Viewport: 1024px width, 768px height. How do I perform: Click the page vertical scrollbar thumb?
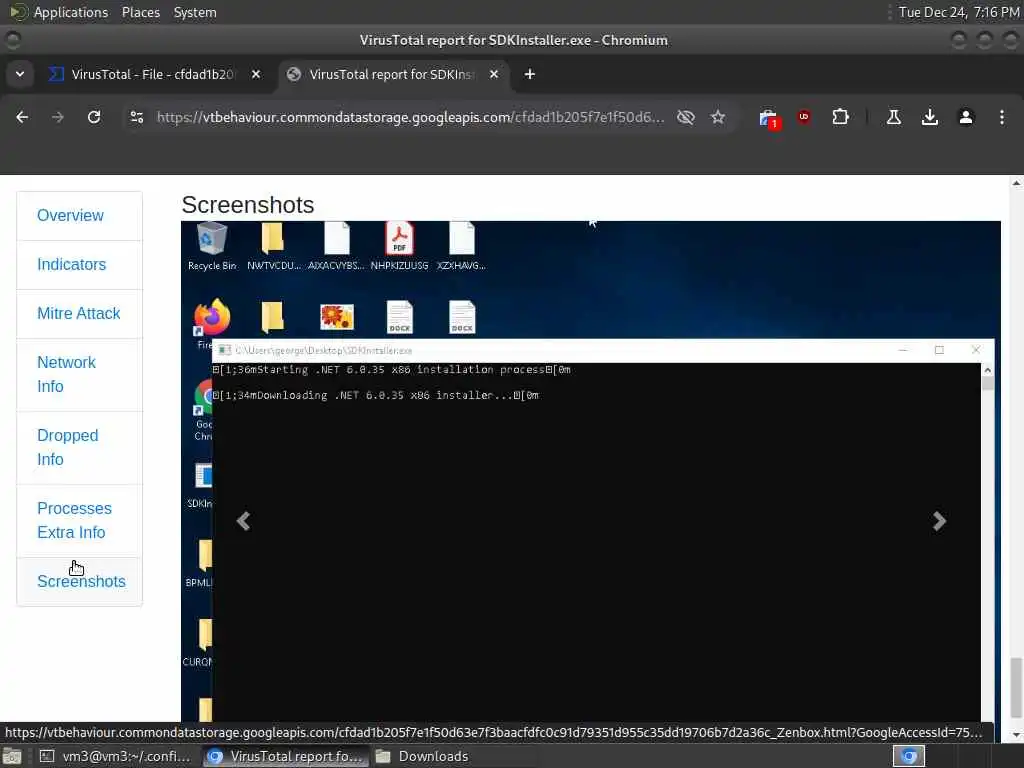[x=1016, y=687]
